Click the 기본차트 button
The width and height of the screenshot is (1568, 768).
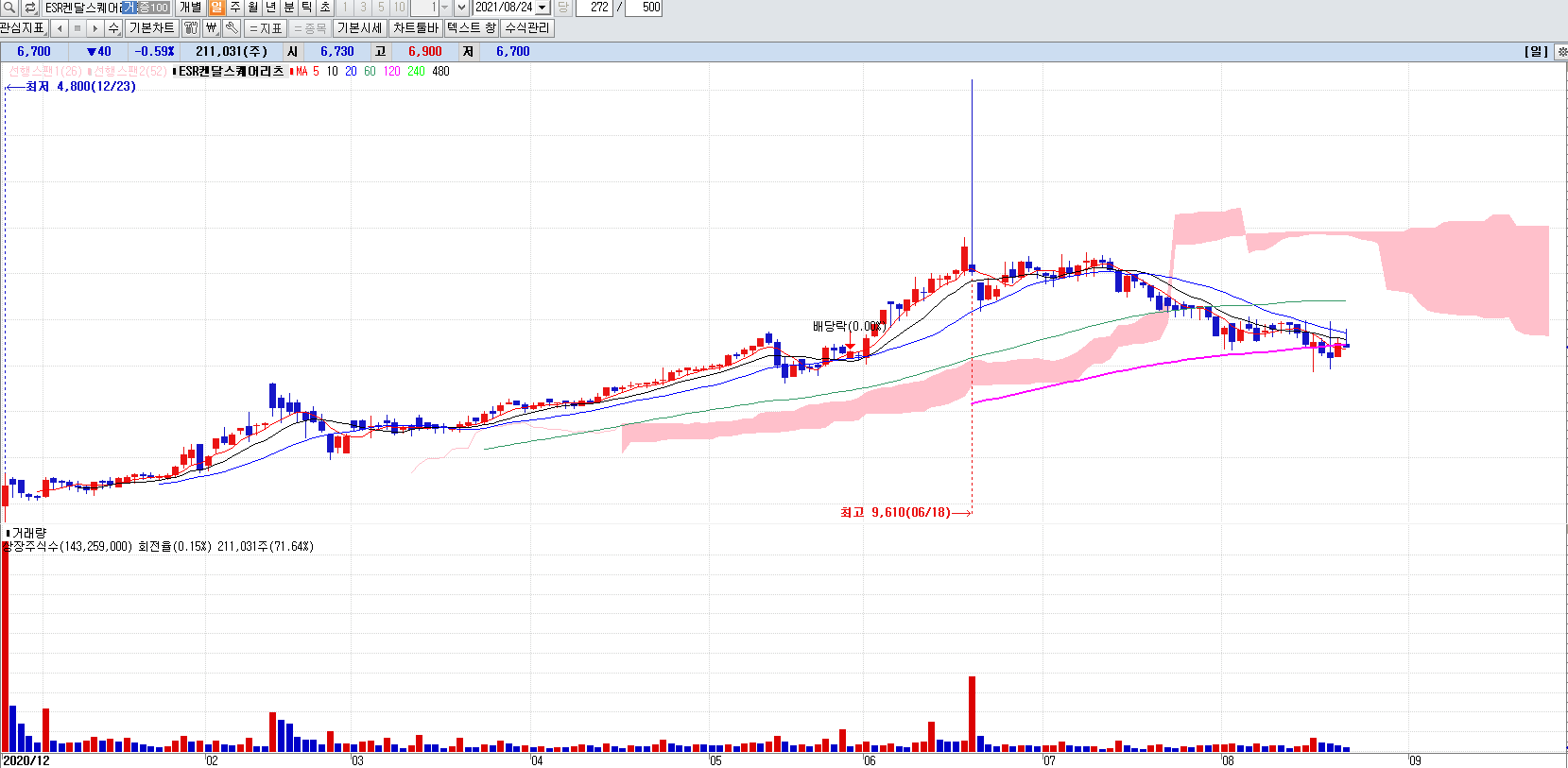152,28
